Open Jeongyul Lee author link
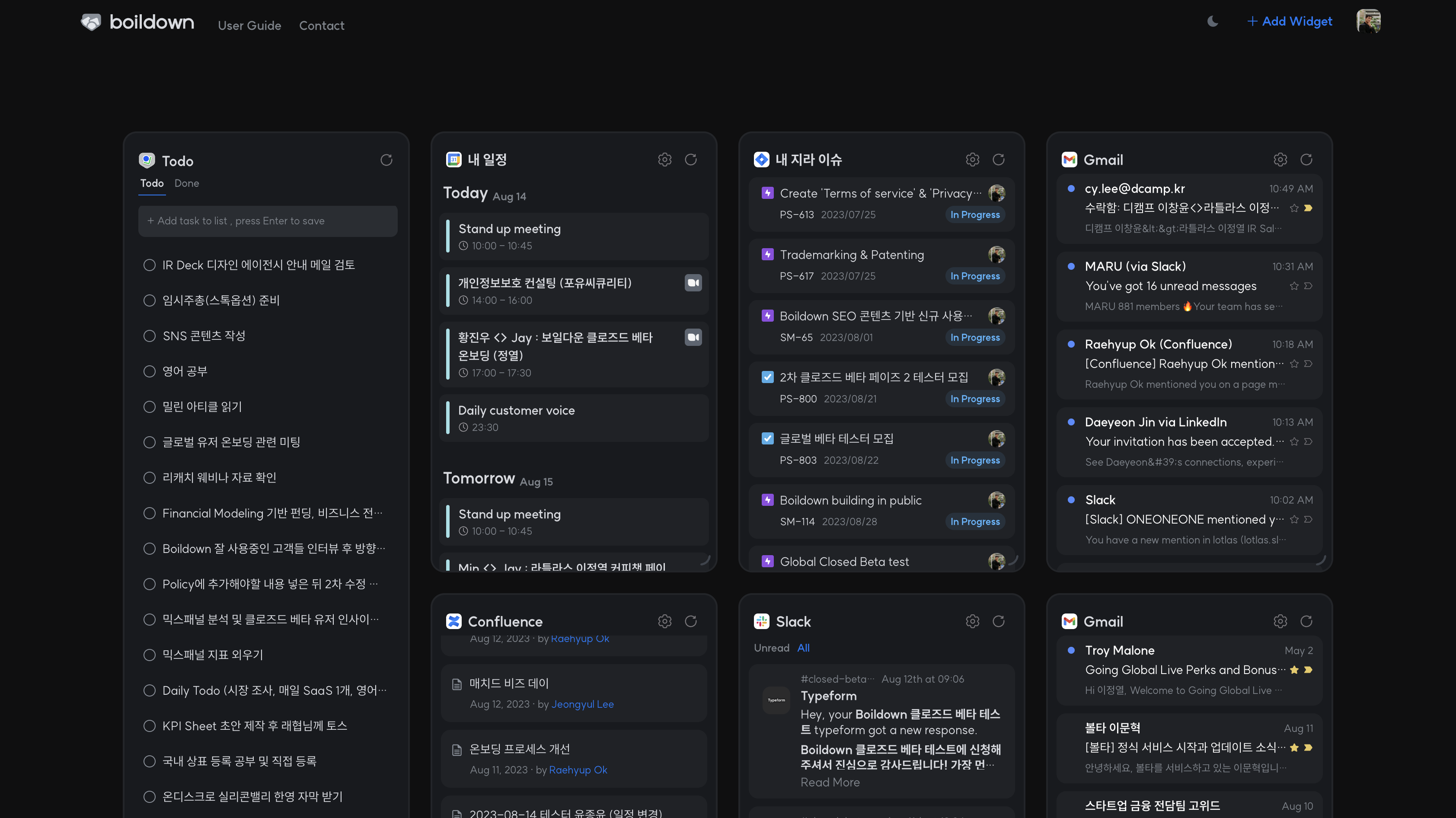Viewport: 1456px width, 818px height. [582, 704]
